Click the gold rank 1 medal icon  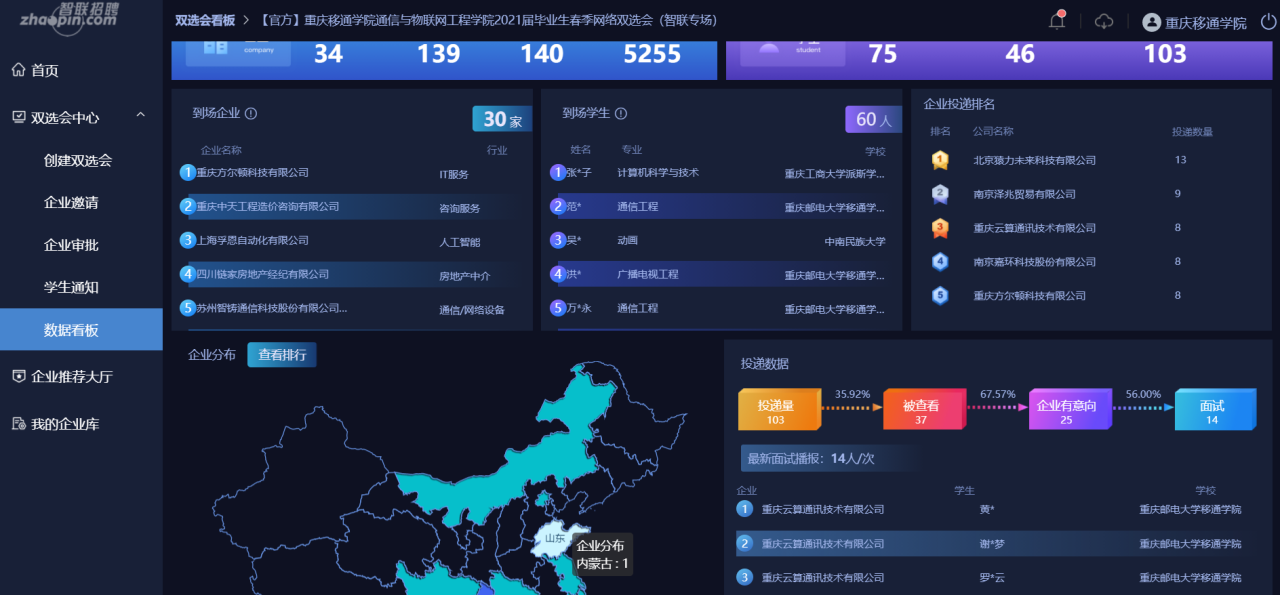940,160
